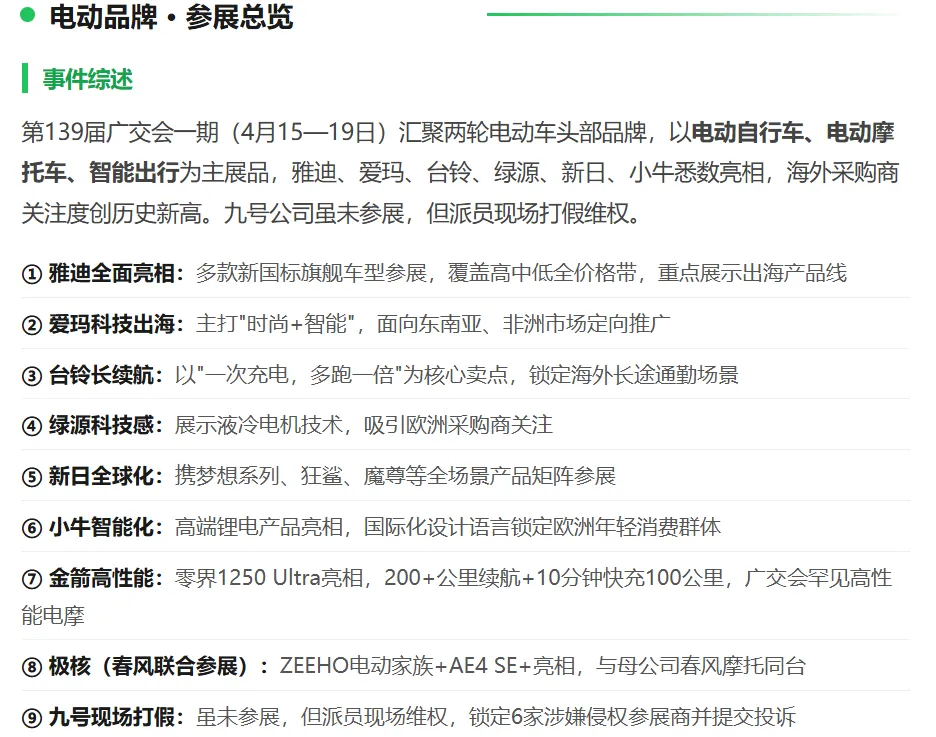Image resolution: width=936 pixels, height=737 pixels.
Task: Click the text '与母公司春风摩托同台'
Action: coord(701,666)
